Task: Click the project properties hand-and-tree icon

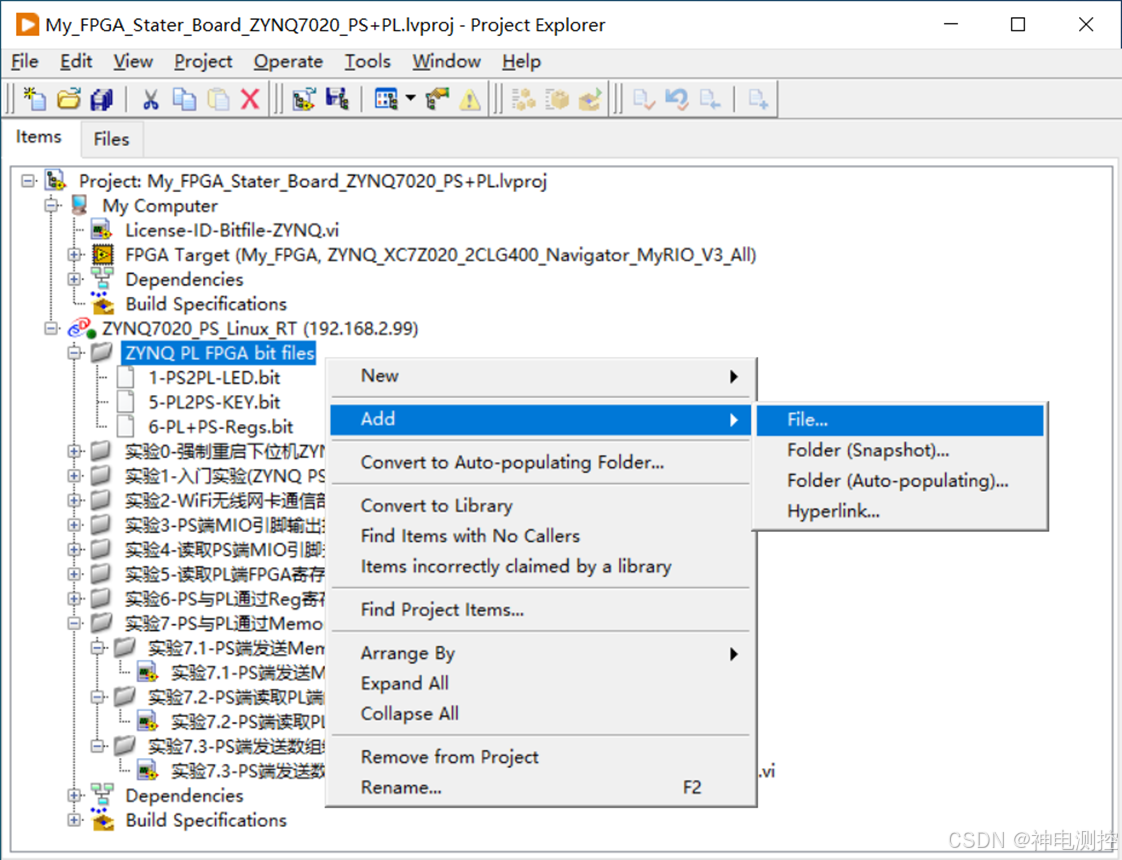Action: click(437, 99)
